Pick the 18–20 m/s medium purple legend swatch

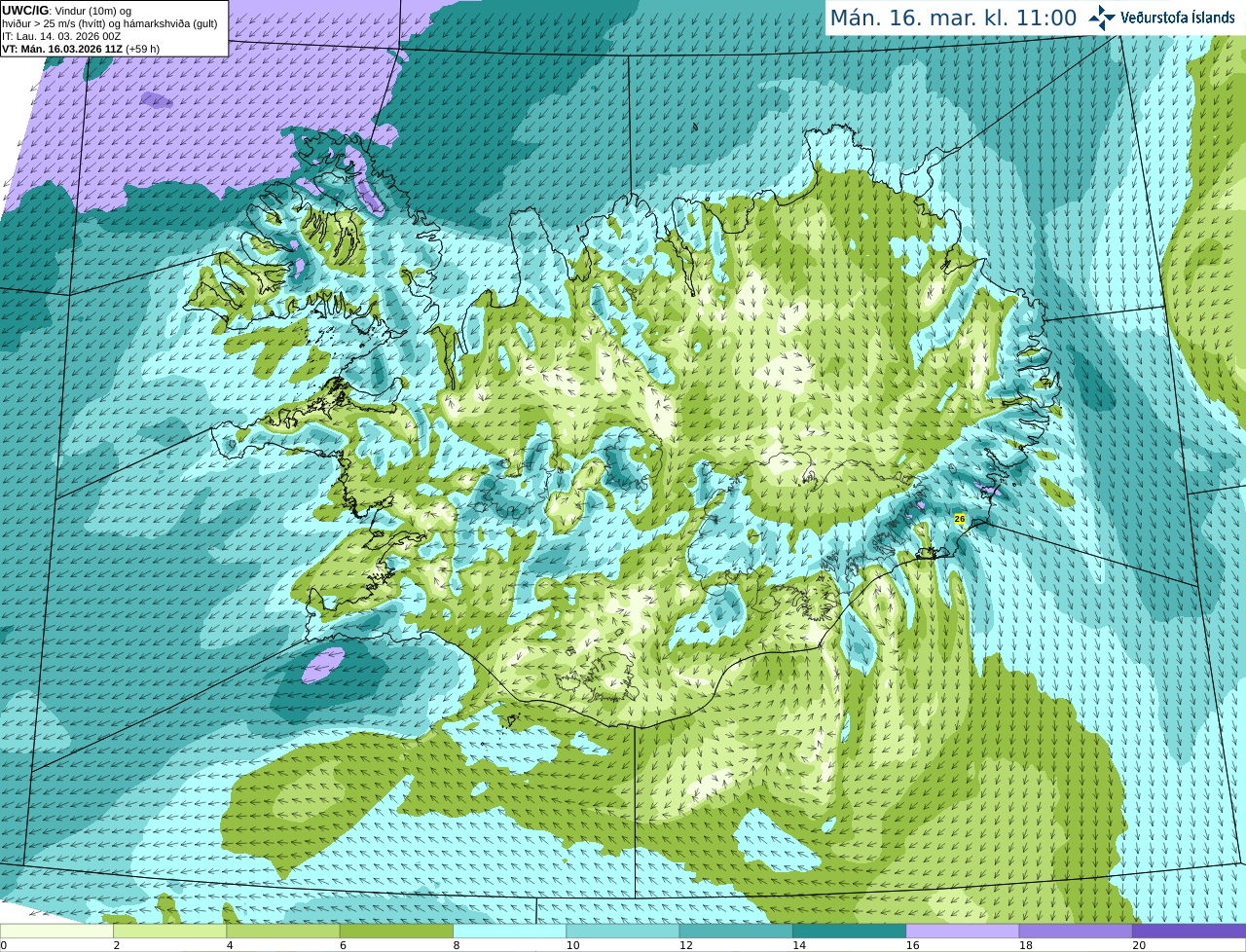[x=1076, y=931]
